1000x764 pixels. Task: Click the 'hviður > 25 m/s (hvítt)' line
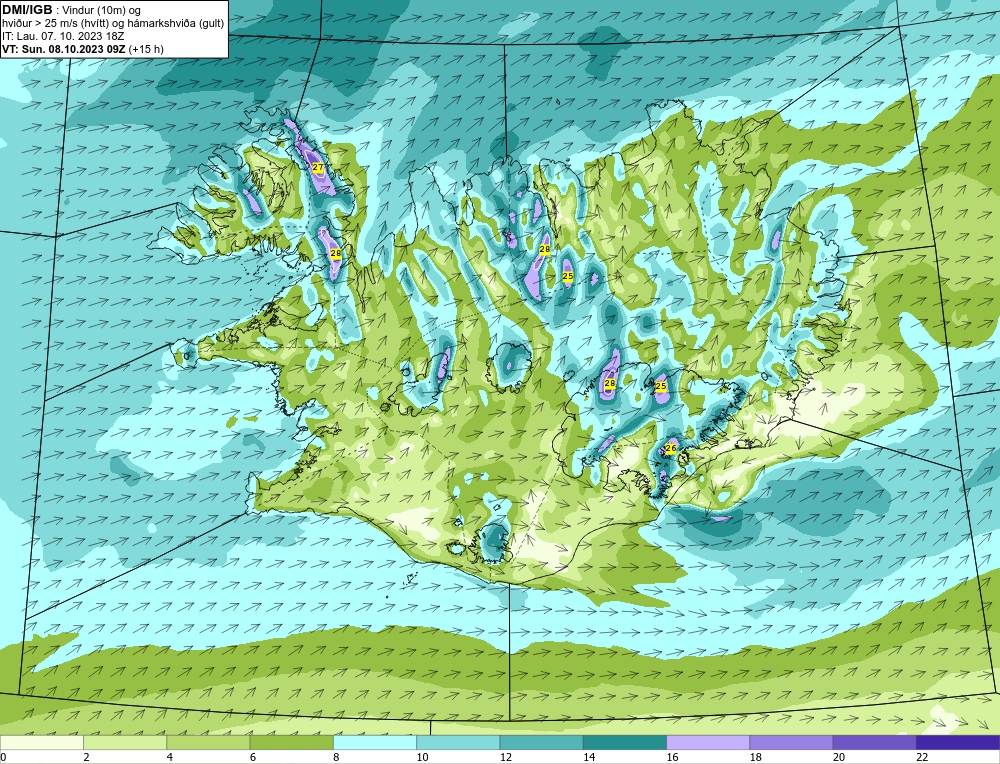[55, 24]
